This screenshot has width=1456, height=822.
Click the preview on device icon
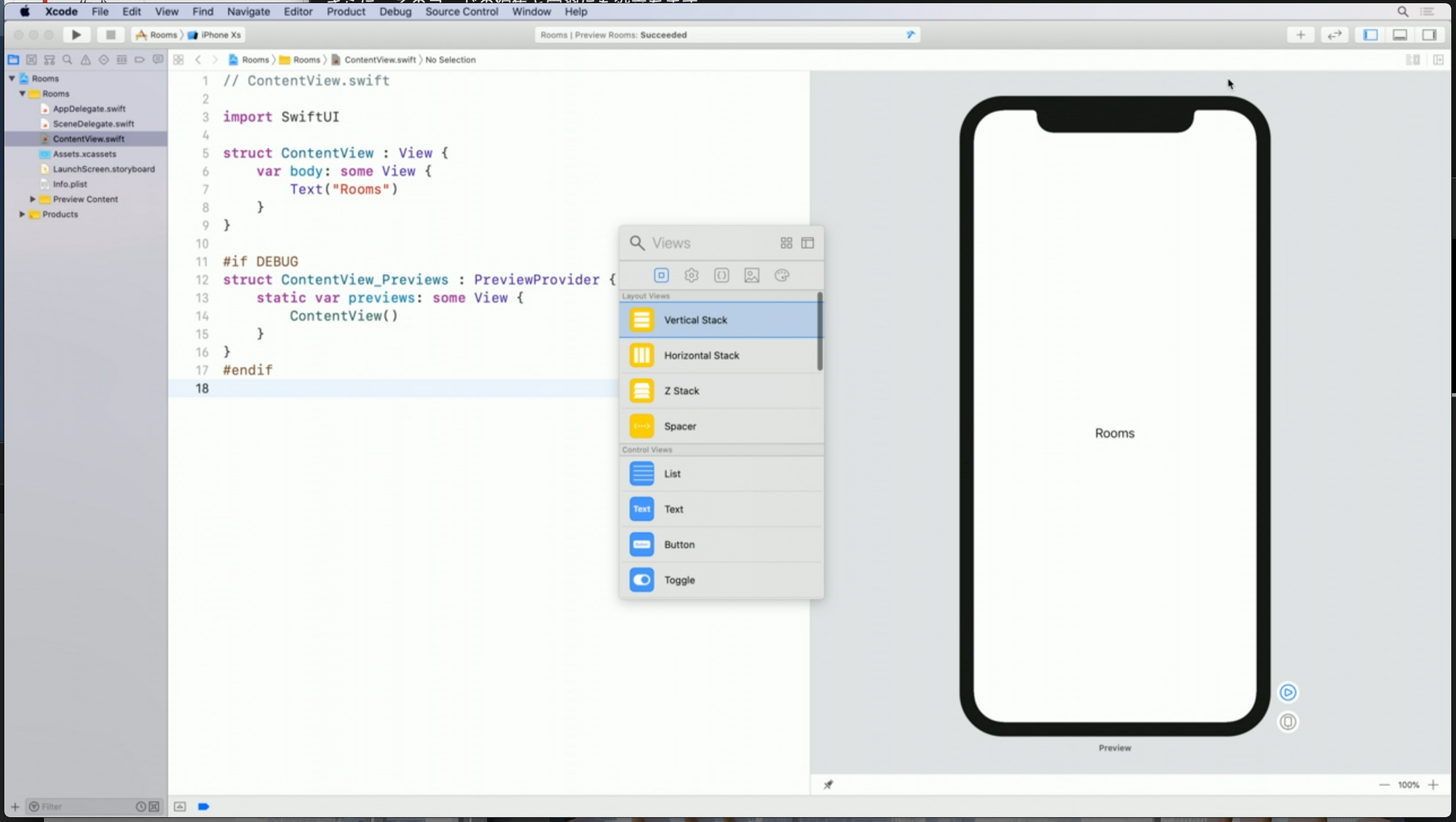(1288, 722)
